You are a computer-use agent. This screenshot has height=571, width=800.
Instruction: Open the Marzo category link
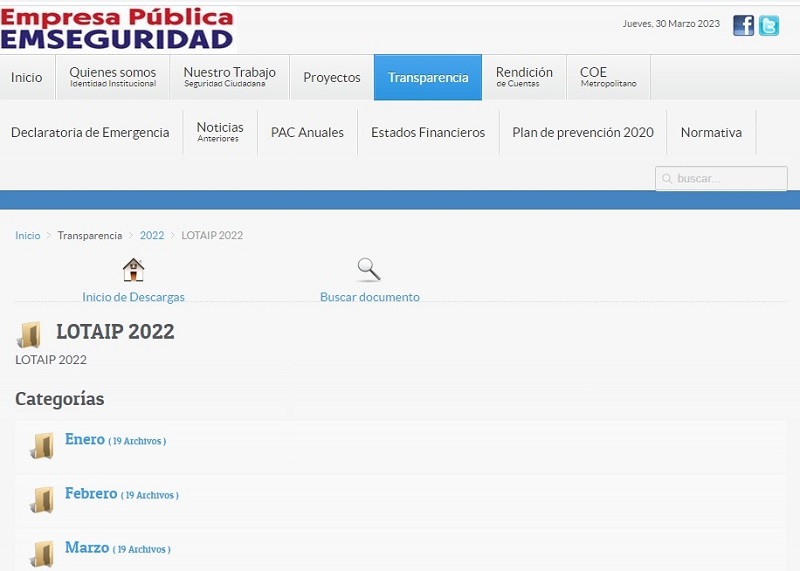(87, 548)
